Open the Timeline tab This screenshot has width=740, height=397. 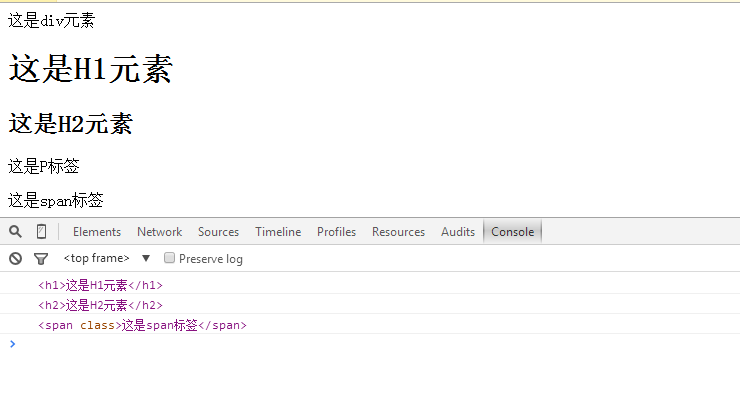(278, 232)
